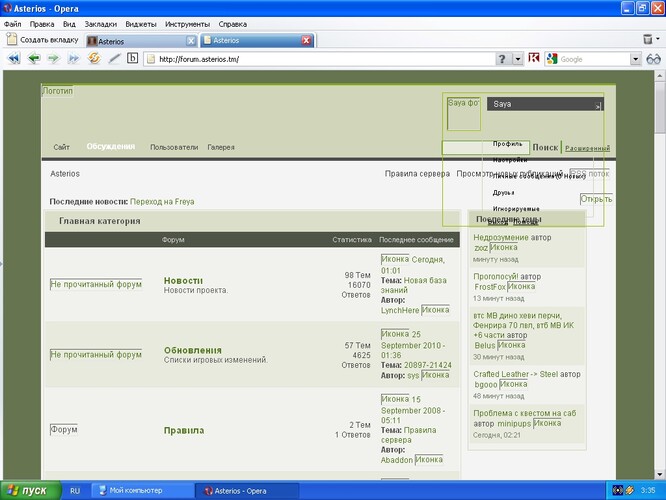The width and height of the screenshot is (666, 500).
Task: Expand the Saya user menu arrow
Action: click(x=598, y=105)
